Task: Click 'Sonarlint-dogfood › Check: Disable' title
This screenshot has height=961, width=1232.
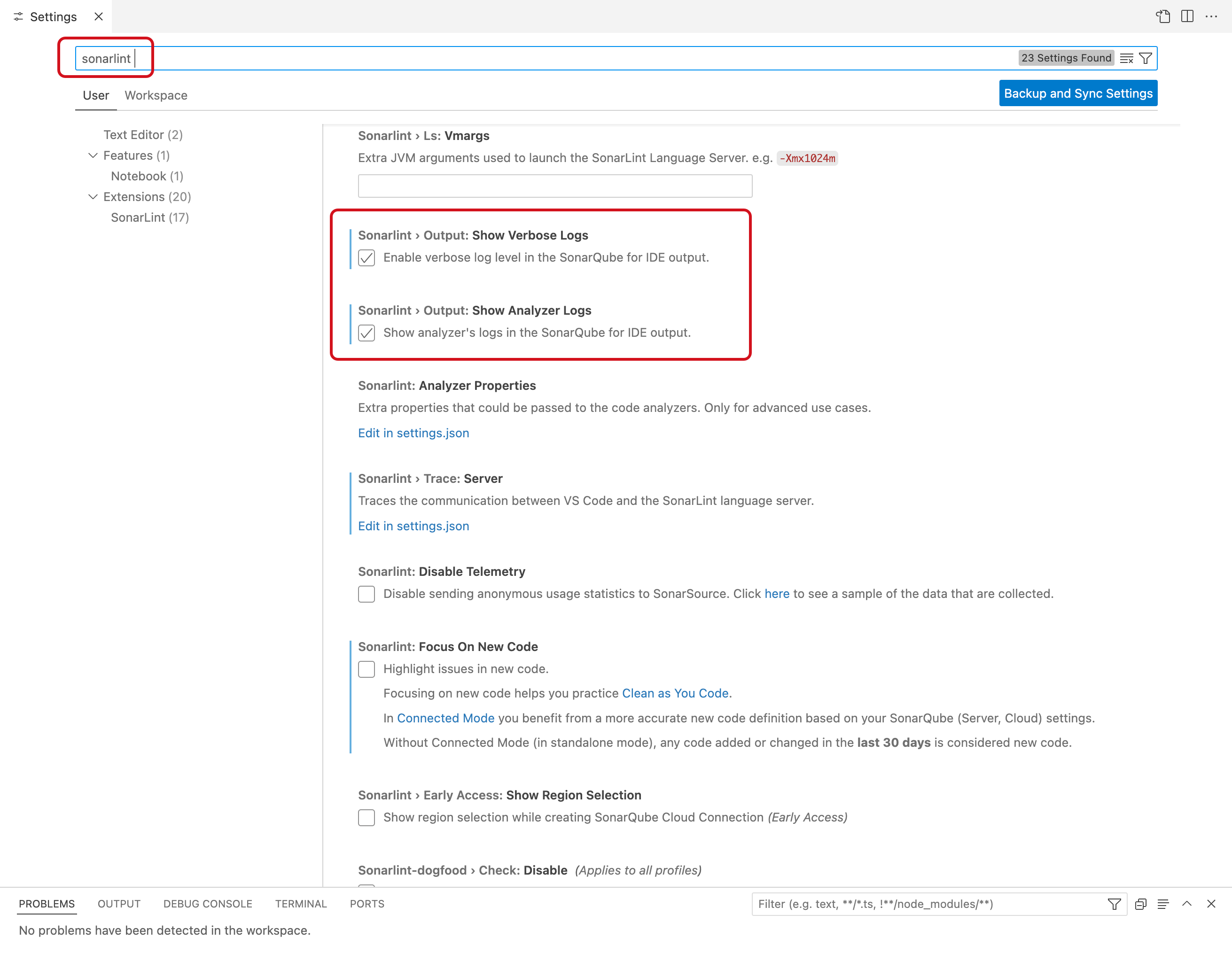Action: [462, 870]
